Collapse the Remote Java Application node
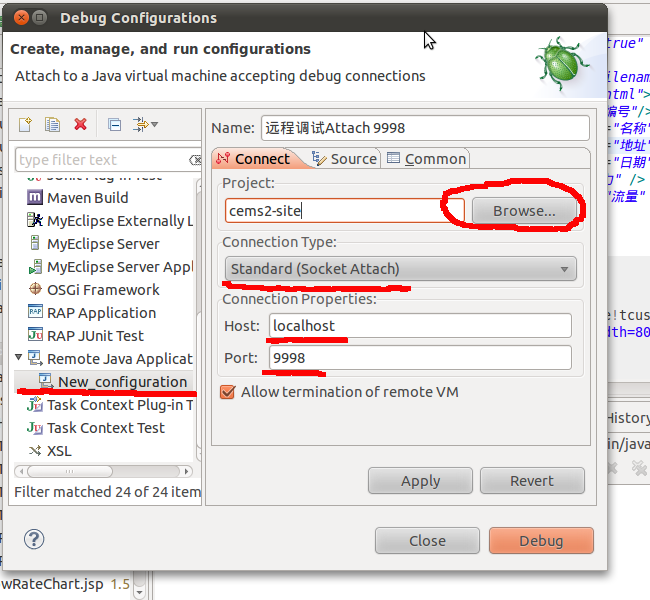 [x=19, y=357]
